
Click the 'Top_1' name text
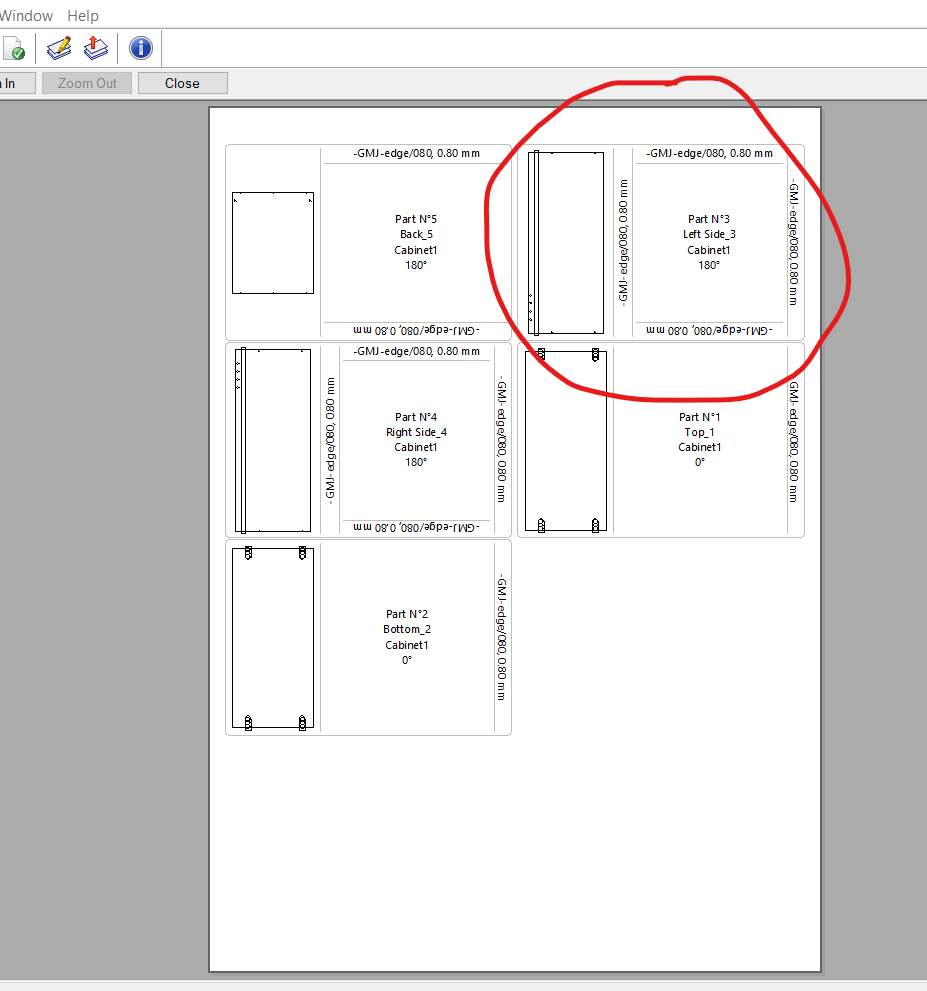[x=700, y=432]
